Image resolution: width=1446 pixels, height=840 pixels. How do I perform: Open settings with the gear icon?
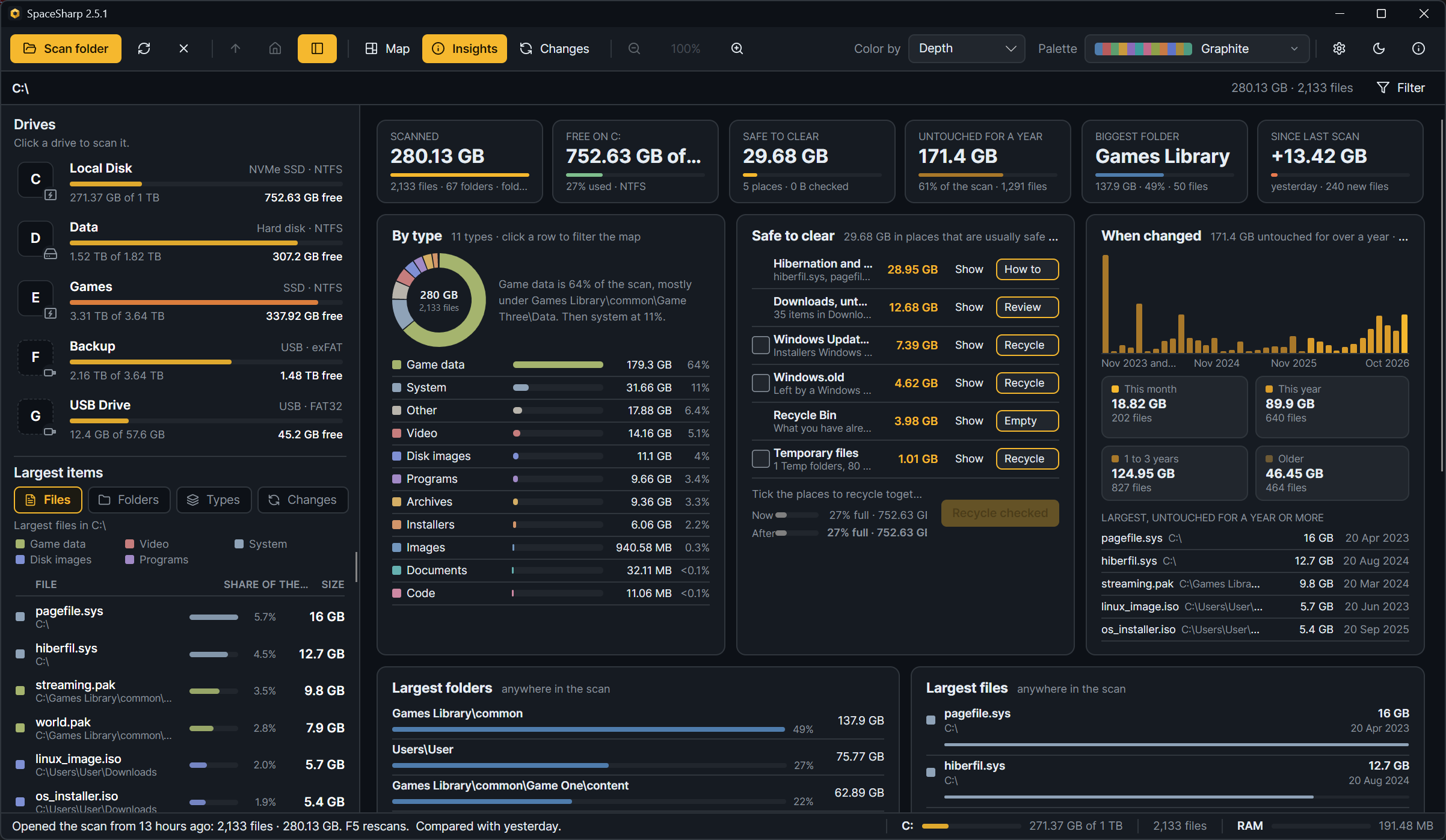(1339, 49)
